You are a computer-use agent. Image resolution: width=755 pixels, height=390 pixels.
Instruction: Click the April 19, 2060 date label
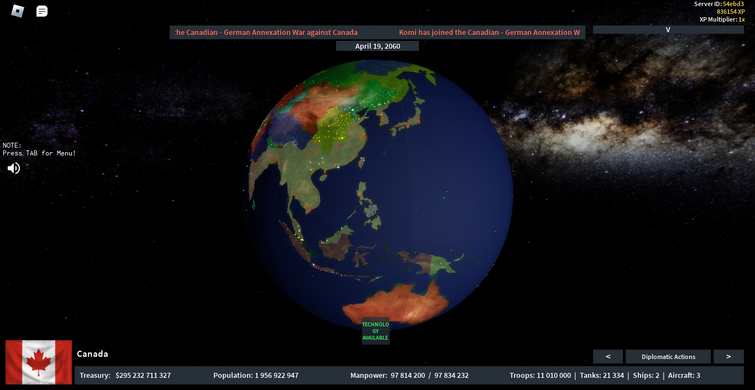pyautogui.click(x=378, y=46)
